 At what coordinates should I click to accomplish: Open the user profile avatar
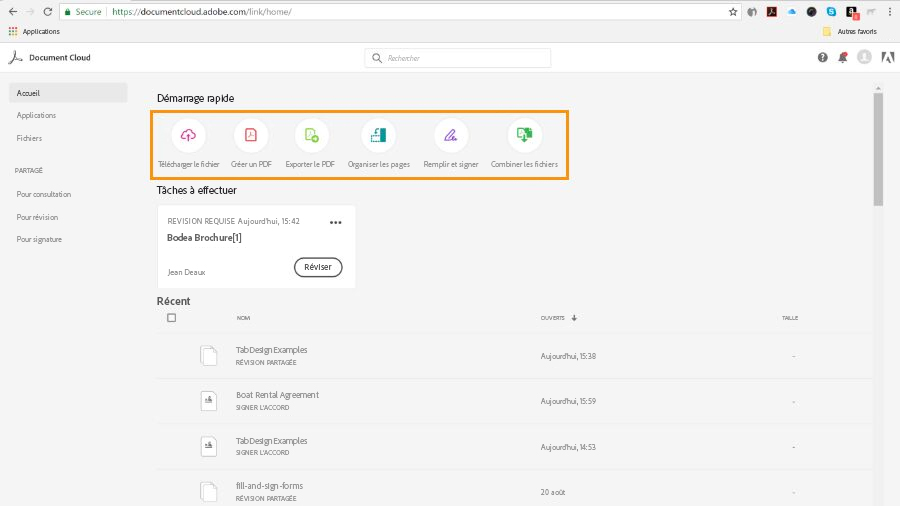864,57
